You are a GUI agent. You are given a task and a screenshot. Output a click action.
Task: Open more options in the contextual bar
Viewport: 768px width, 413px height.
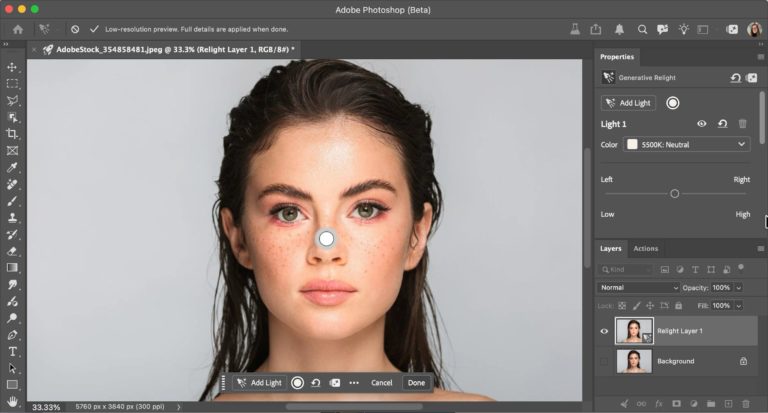click(354, 383)
